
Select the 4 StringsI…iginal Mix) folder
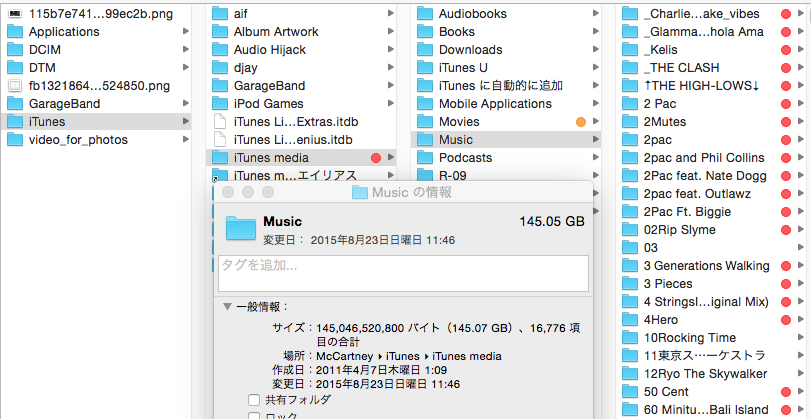713,302
